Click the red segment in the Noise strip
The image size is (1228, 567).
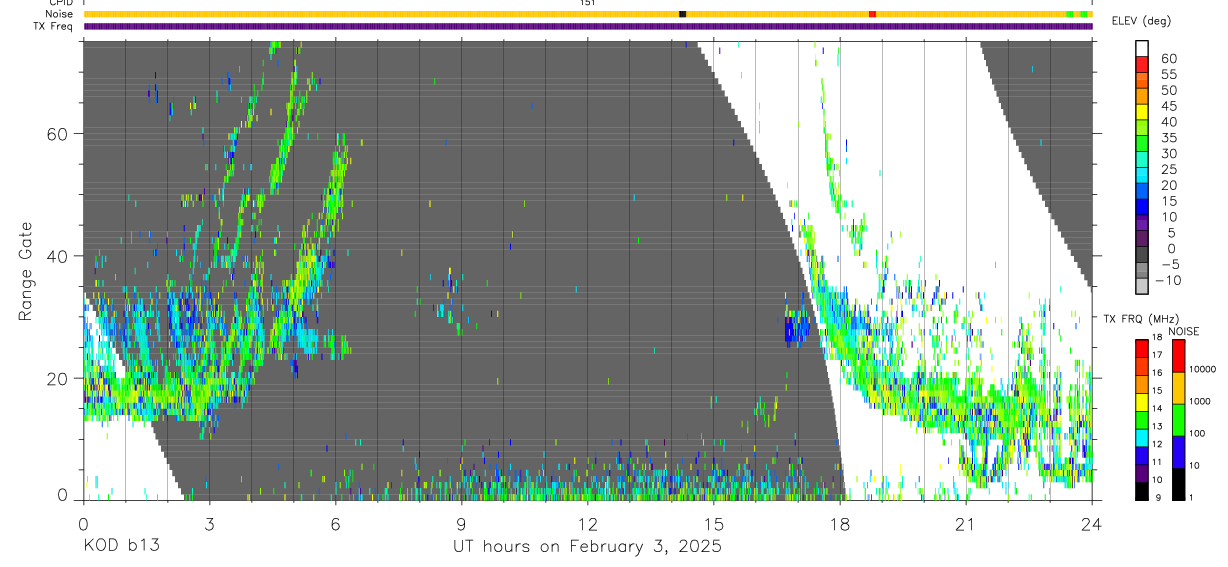[x=873, y=14]
